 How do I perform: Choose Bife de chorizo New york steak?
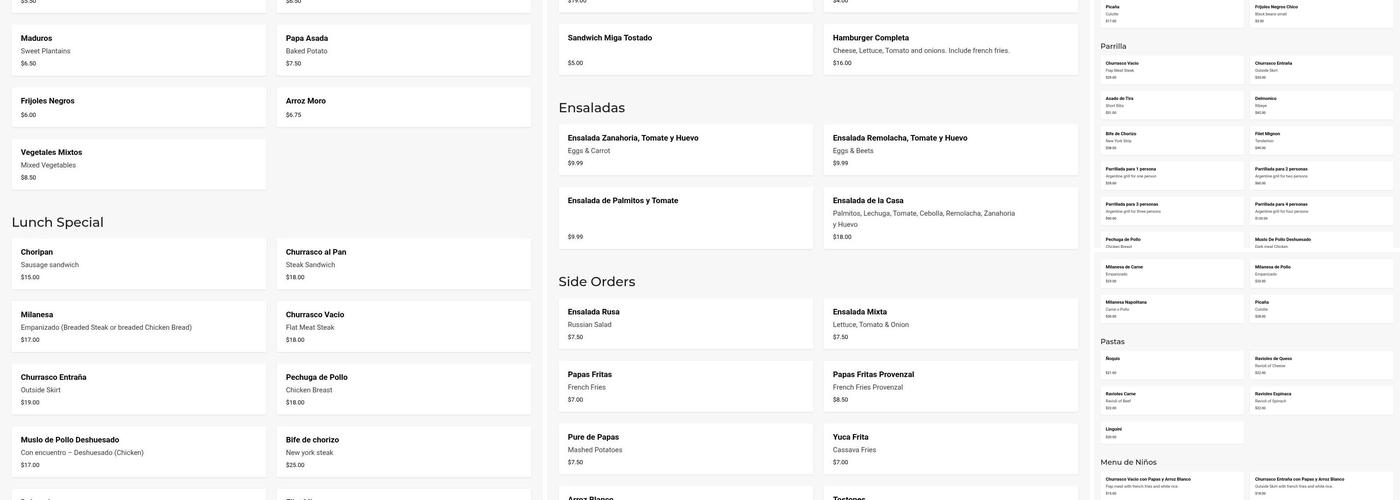pyautogui.click(x=404, y=452)
